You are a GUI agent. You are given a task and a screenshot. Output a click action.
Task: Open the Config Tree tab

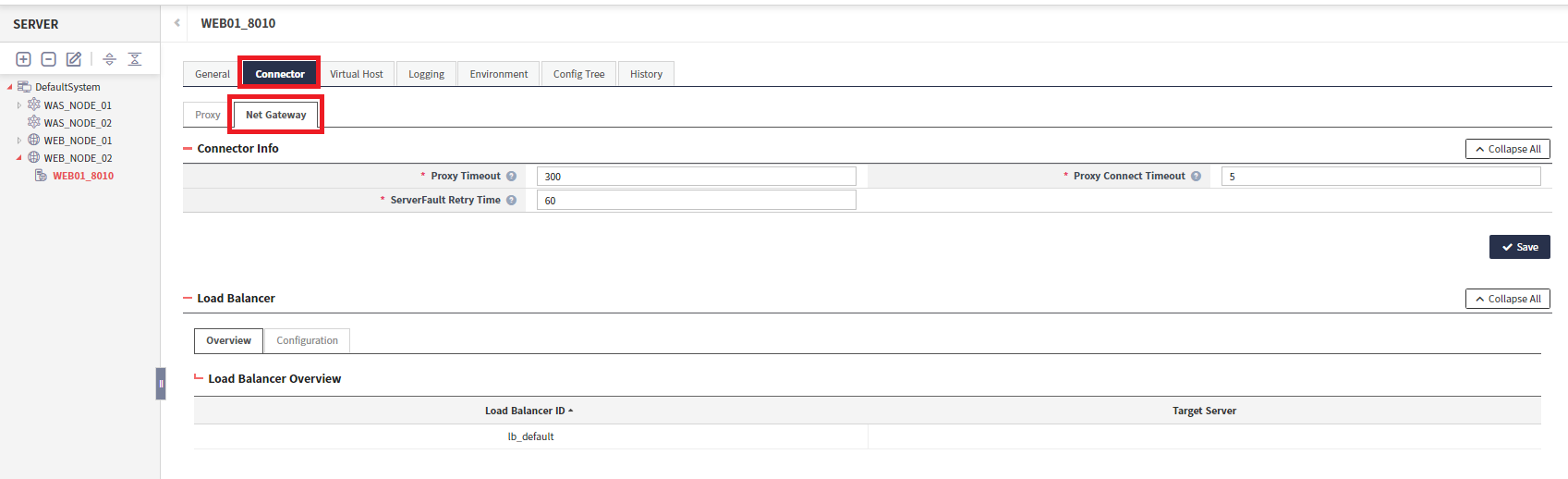(x=578, y=74)
